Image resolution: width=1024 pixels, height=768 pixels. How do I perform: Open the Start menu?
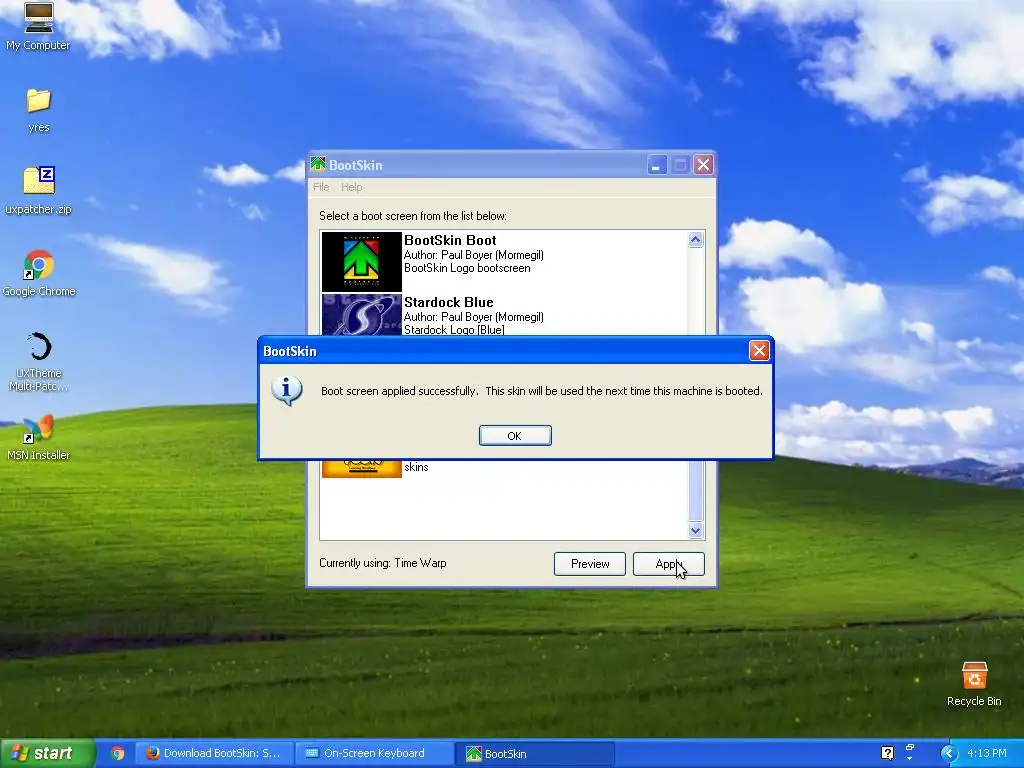tap(47, 754)
